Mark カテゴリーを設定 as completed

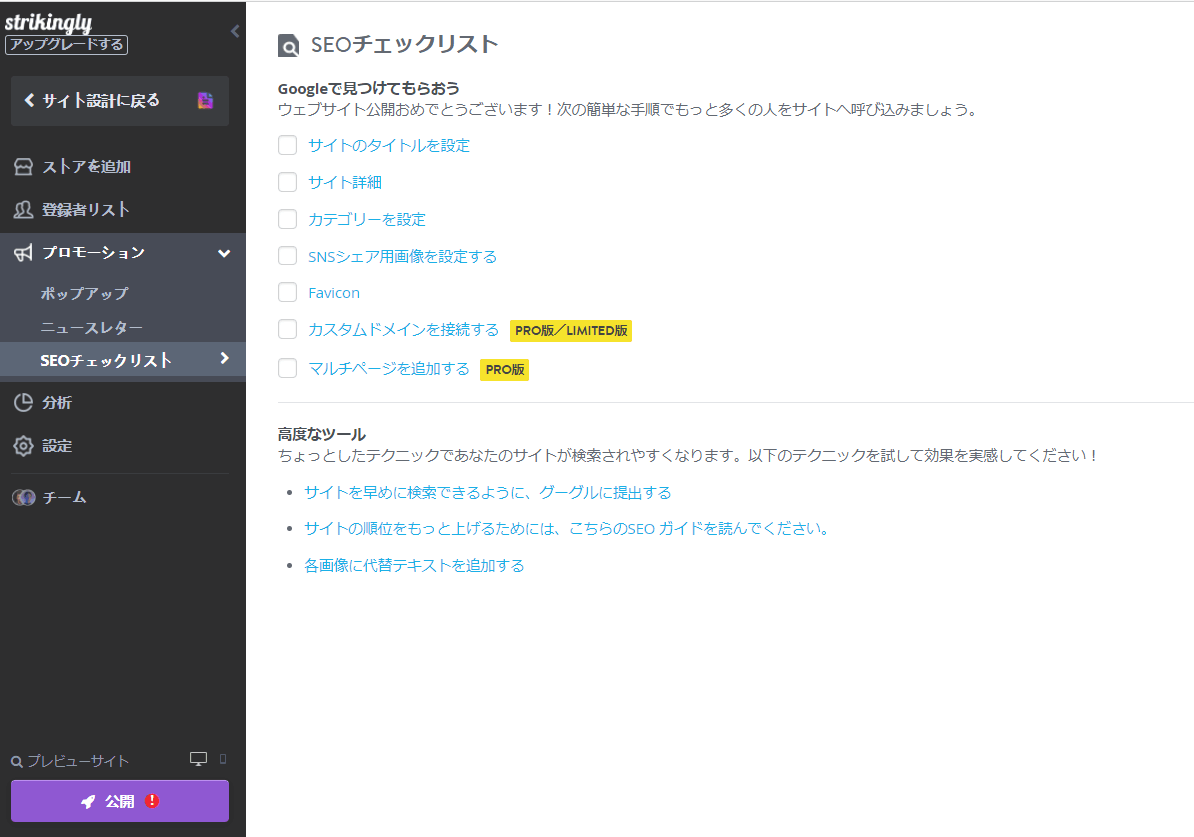(x=287, y=219)
